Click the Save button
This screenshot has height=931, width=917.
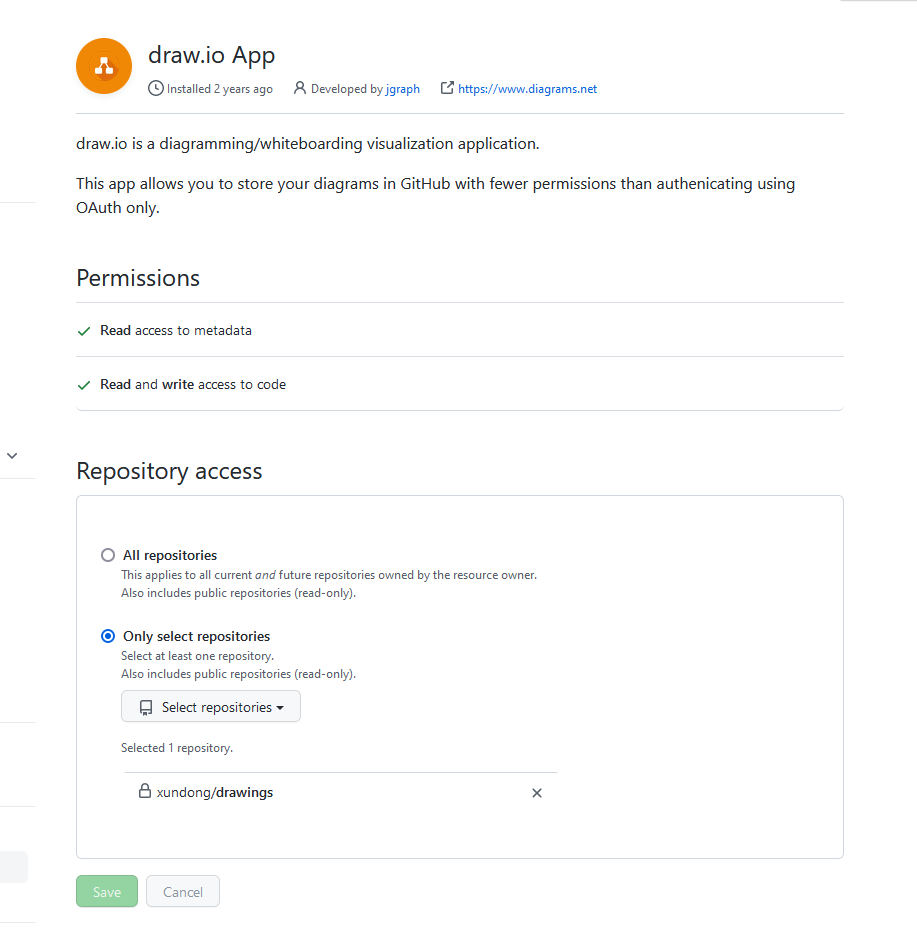106,891
